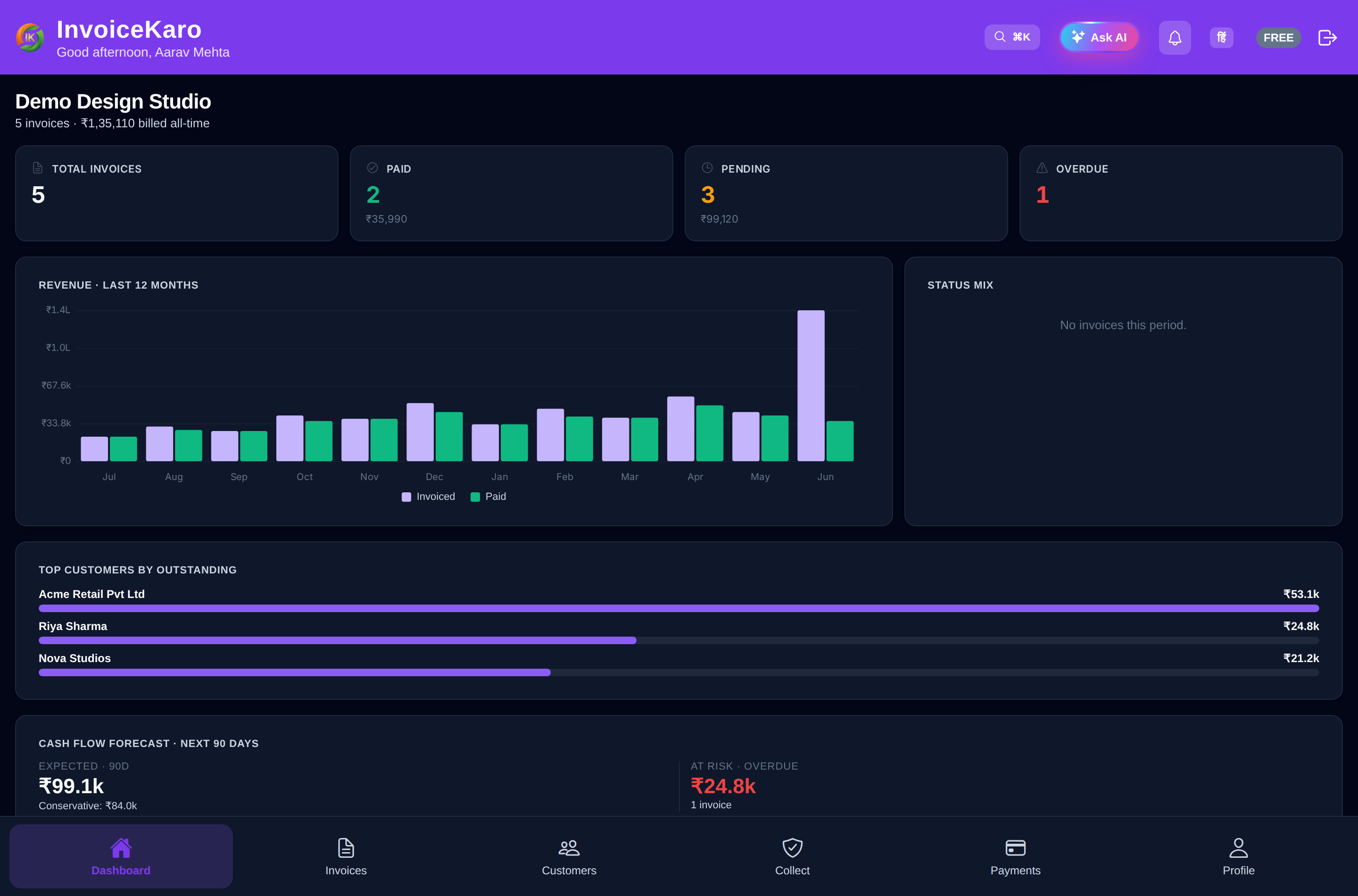The height and width of the screenshot is (896, 1358).
Task: Click the FREE plan badge
Action: coord(1278,38)
